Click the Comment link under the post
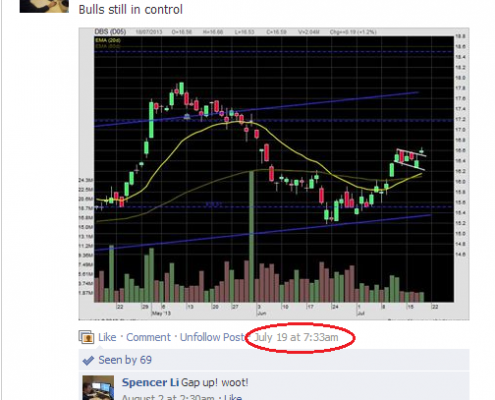 coord(148,337)
